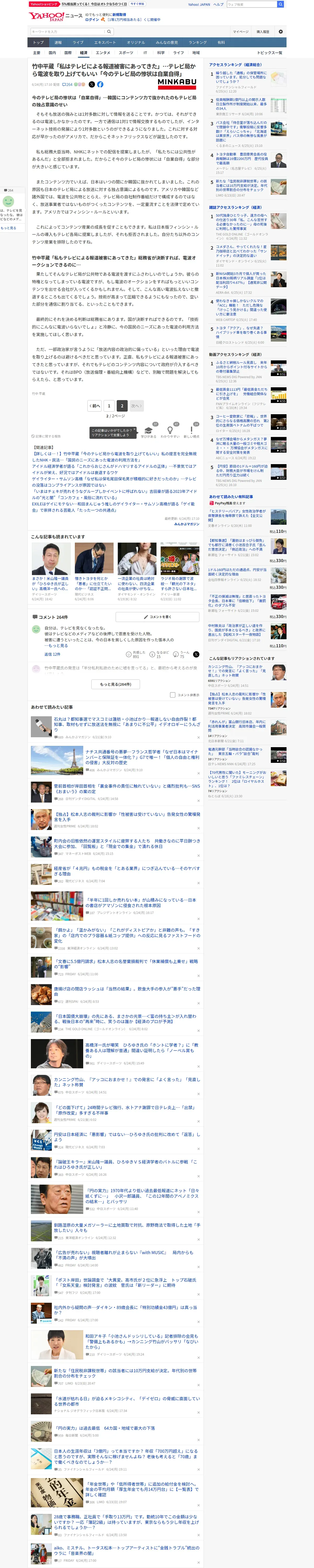Open access ranking item 1 about 通帳
Image resolution: width=314 pixels, height=1568 pixels.
[x=241, y=77]
